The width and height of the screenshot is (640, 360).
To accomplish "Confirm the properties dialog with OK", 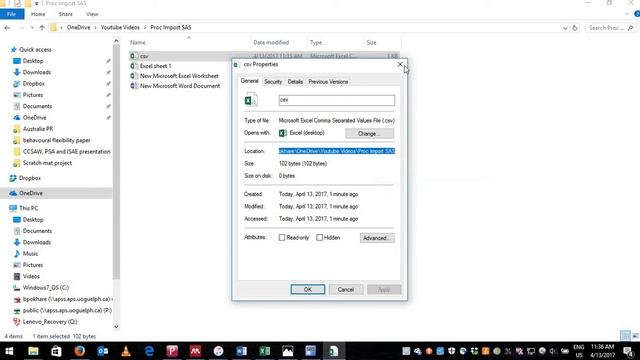I will (x=308, y=289).
